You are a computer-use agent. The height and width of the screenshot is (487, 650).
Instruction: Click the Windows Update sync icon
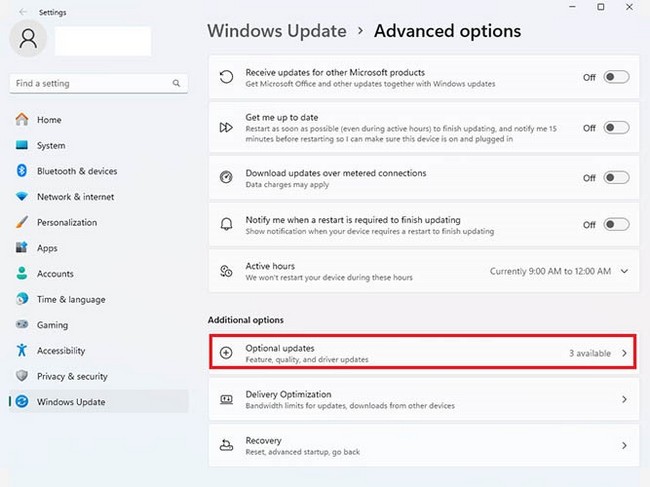(22, 402)
